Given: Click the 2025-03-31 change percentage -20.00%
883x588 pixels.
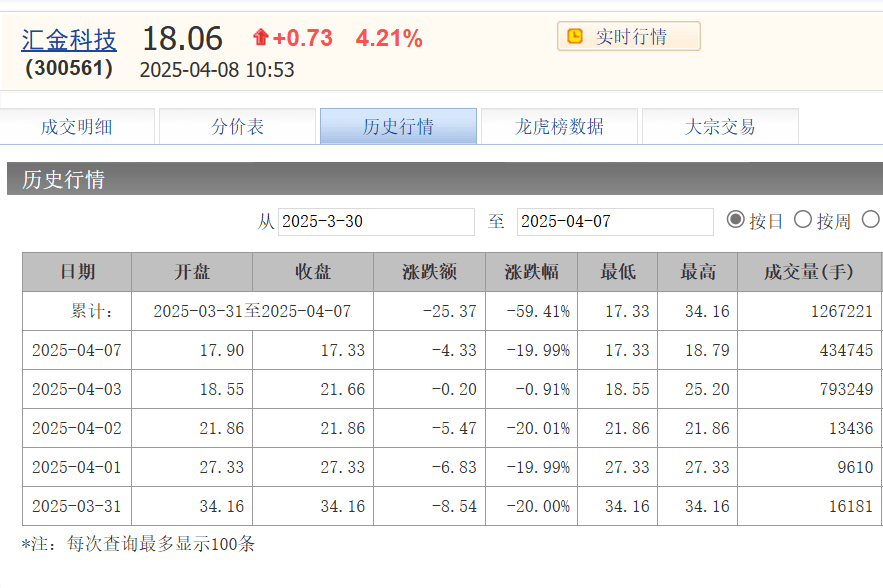Looking at the screenshot, I should pyautogui.click(x=538, y=506).
